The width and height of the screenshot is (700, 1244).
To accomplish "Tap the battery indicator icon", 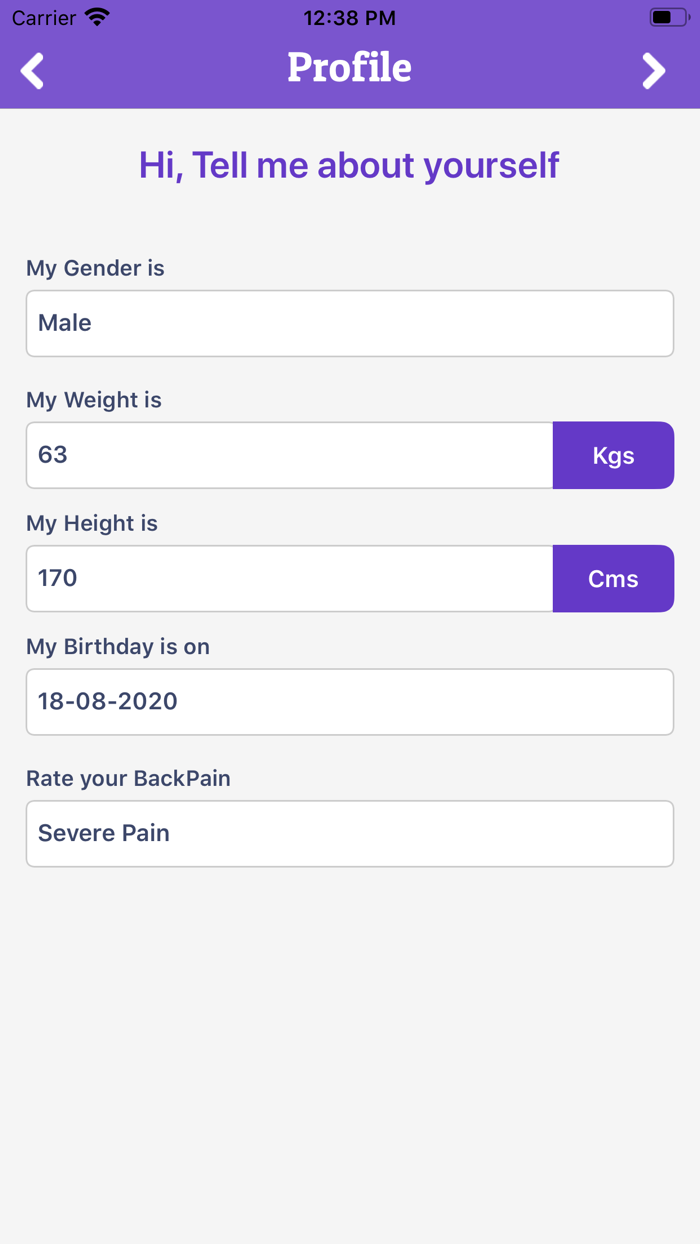I will tap(667, 17).
